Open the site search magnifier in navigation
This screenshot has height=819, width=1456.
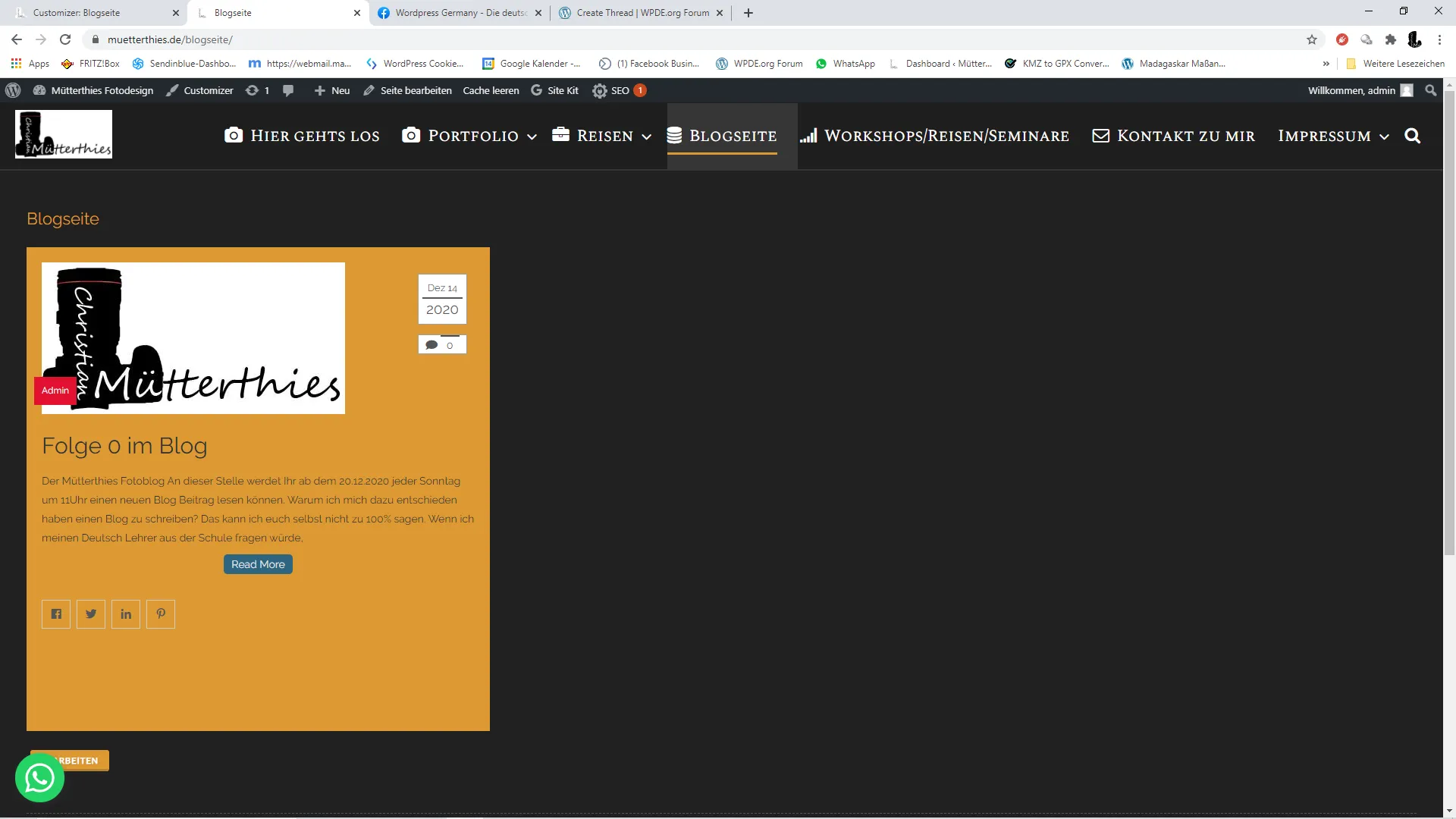coord(1412,136)
